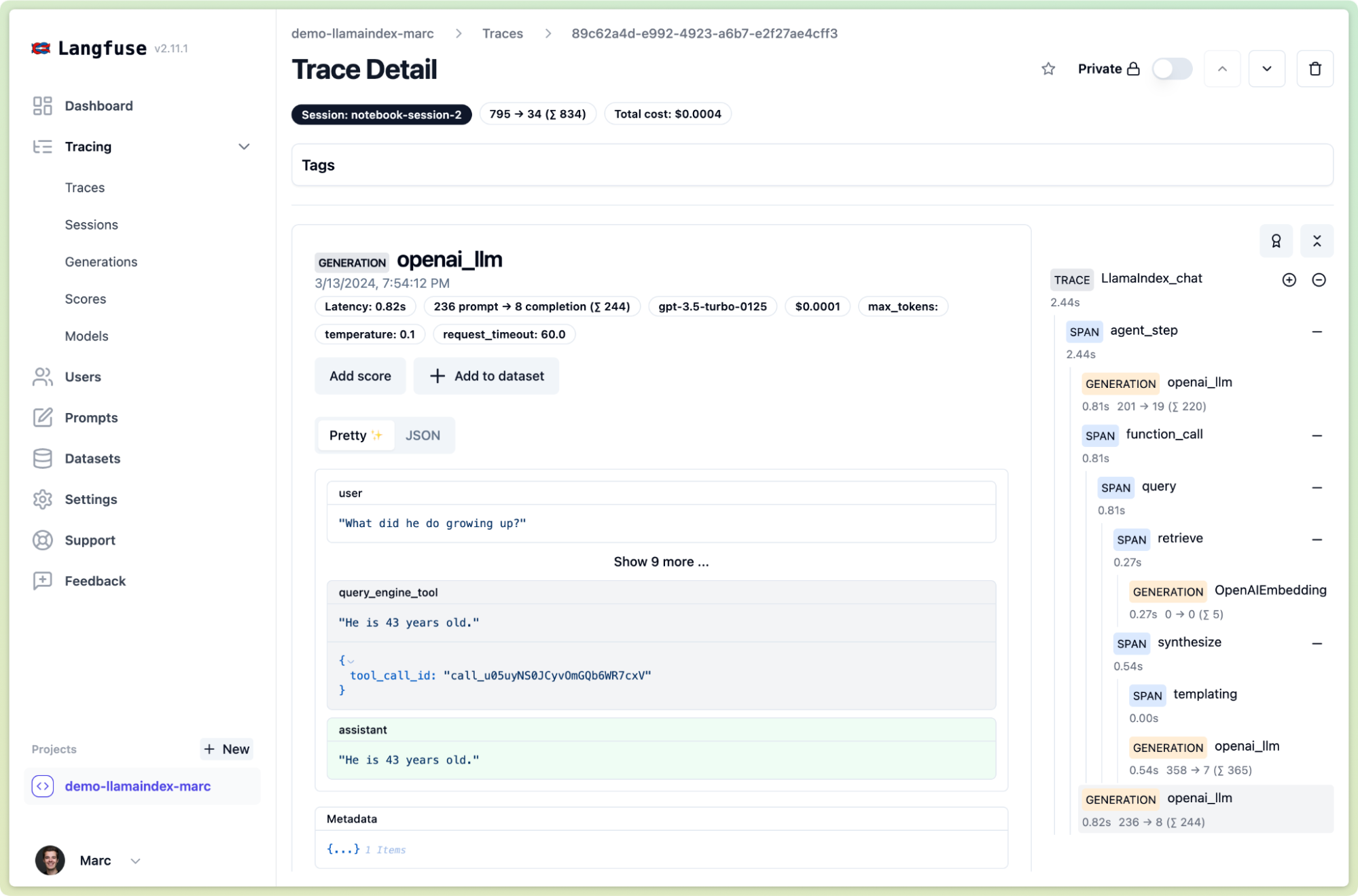Collapse the query span
1358x896 pixels.
1317,488
